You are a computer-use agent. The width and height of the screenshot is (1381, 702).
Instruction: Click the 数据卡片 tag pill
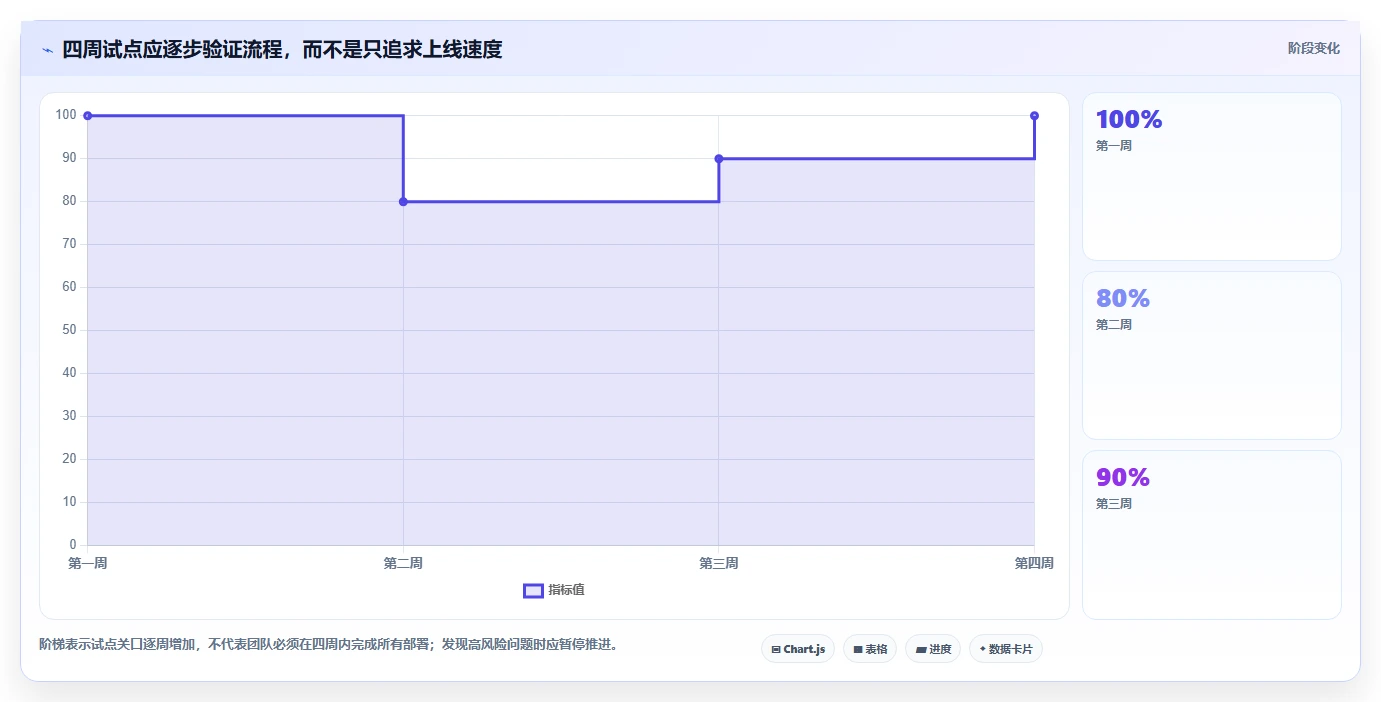[x=1006, y=649]
